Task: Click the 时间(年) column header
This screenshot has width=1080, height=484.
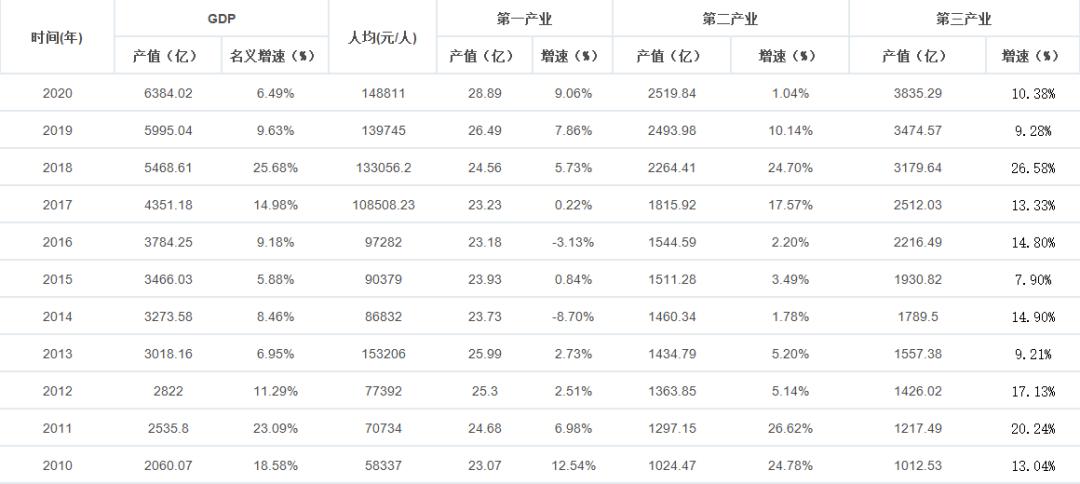Action: click(57, 37)
